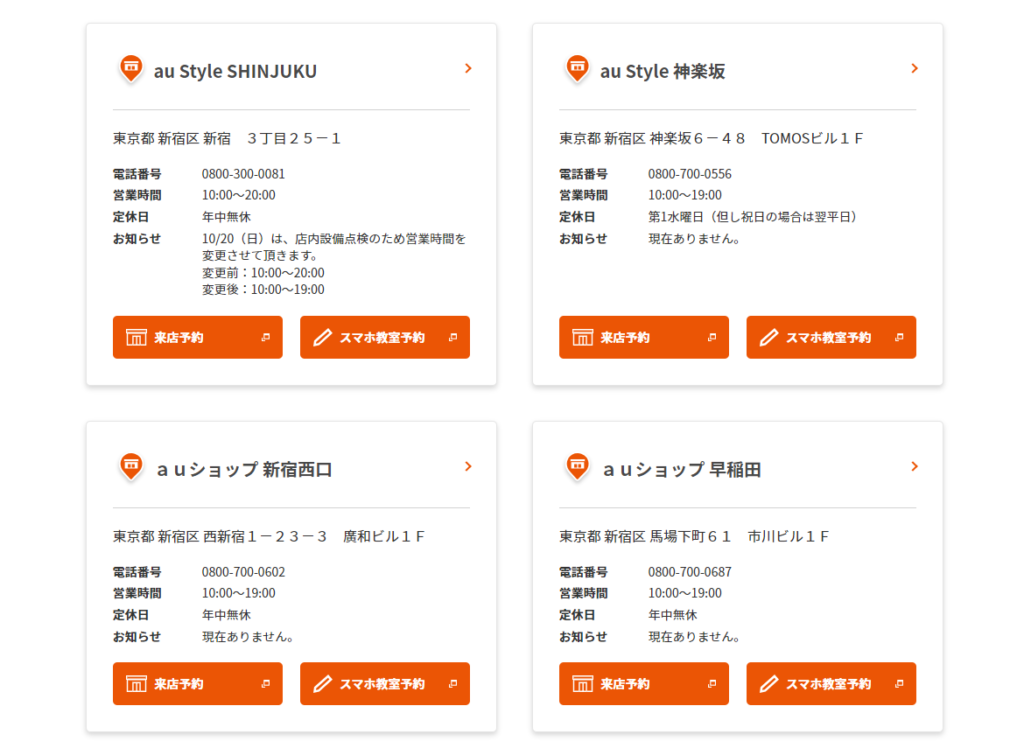Click the shop icon in 早稲田 来店予約 button
1024x755 pixels.
(583, 684)
